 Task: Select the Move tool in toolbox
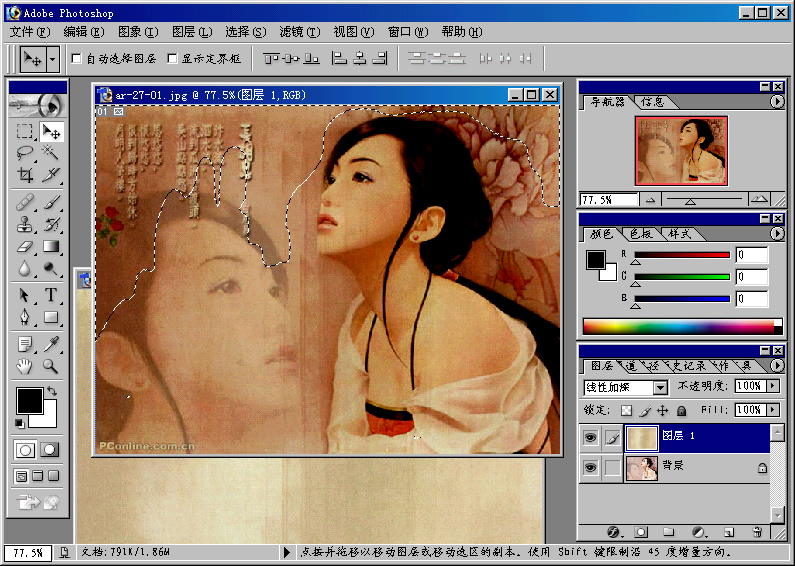pos(51,132)
